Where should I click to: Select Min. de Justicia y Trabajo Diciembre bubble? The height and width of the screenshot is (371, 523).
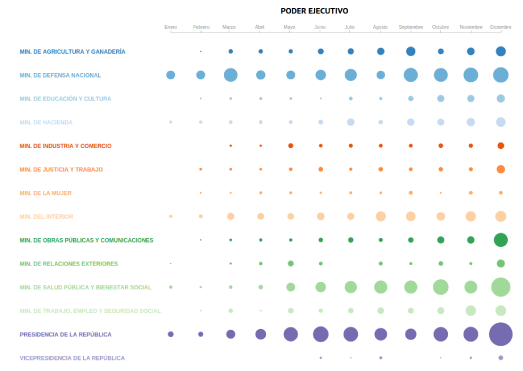[x=501, y=169]
